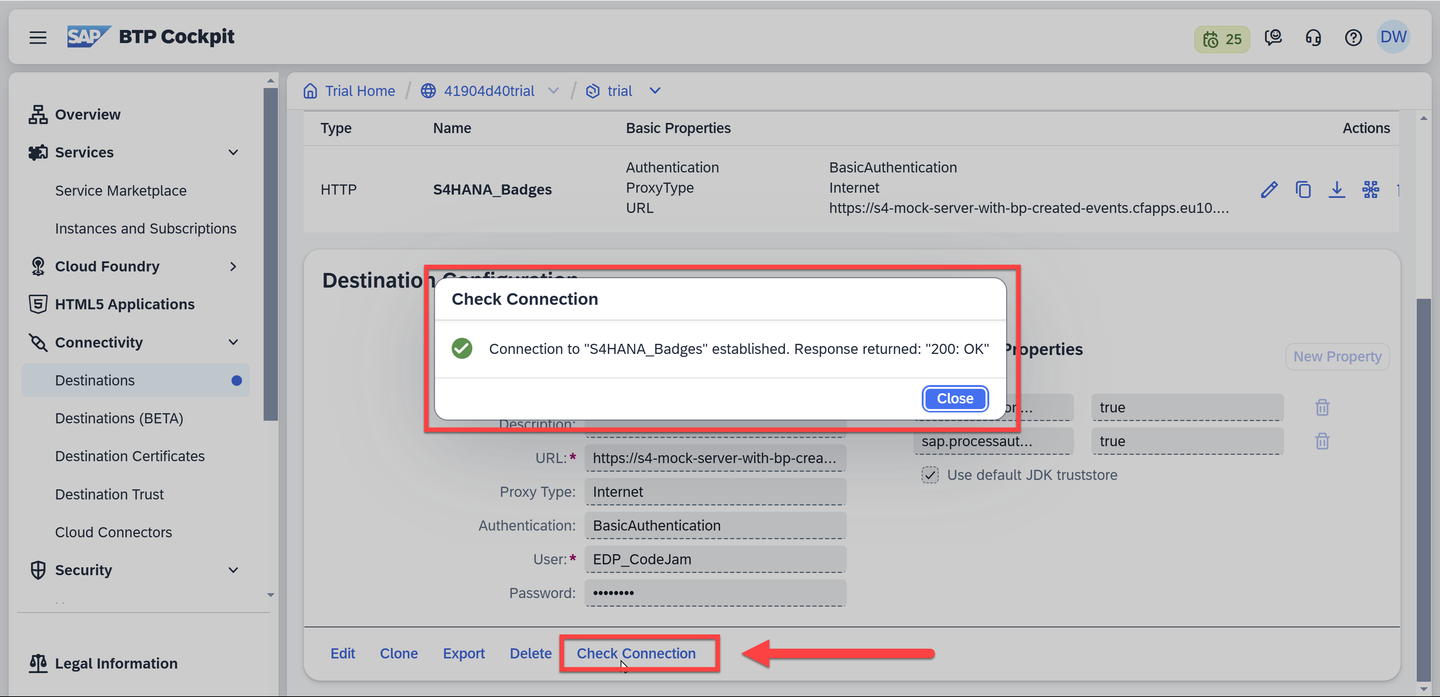
Task: Check connection via the network icon in Actions
Action: (x=1370, y=189)
